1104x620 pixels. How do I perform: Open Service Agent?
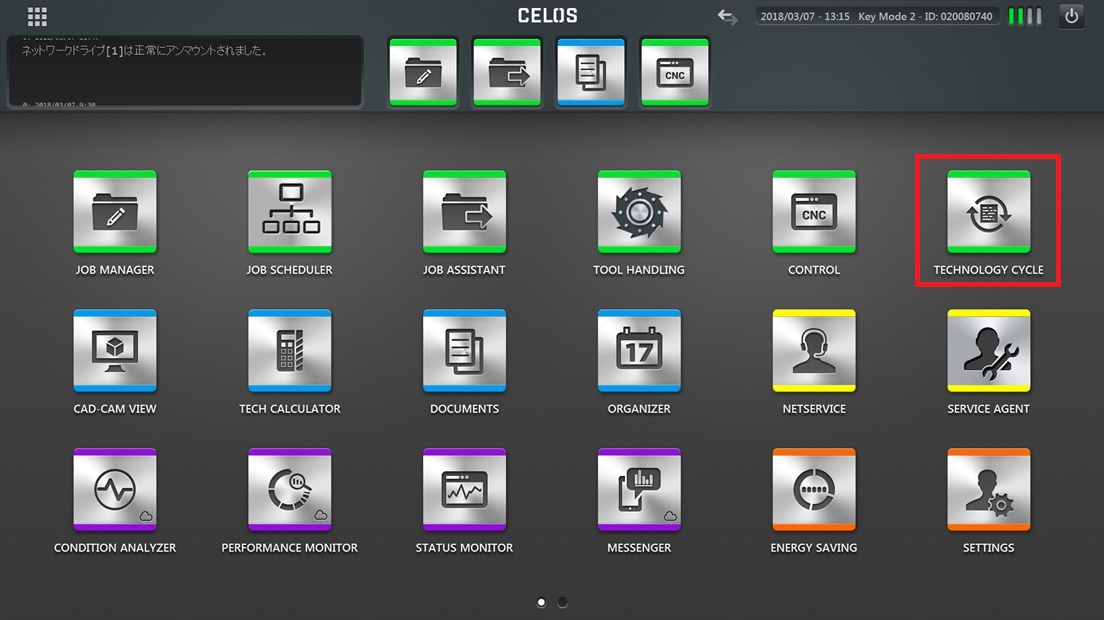coord(989,350)
